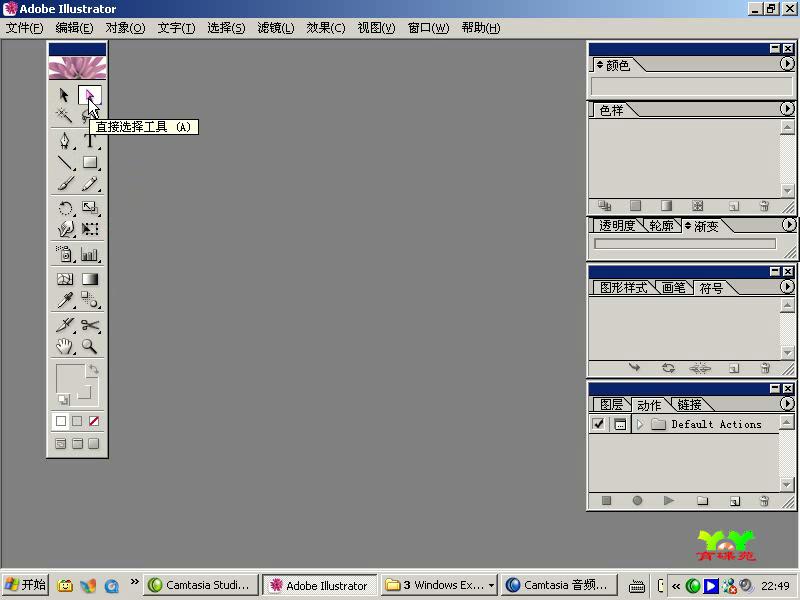This screenshot has width=800, height=600.
Task: Select the Magic Wand tool
Action: [x=64, y=116]
